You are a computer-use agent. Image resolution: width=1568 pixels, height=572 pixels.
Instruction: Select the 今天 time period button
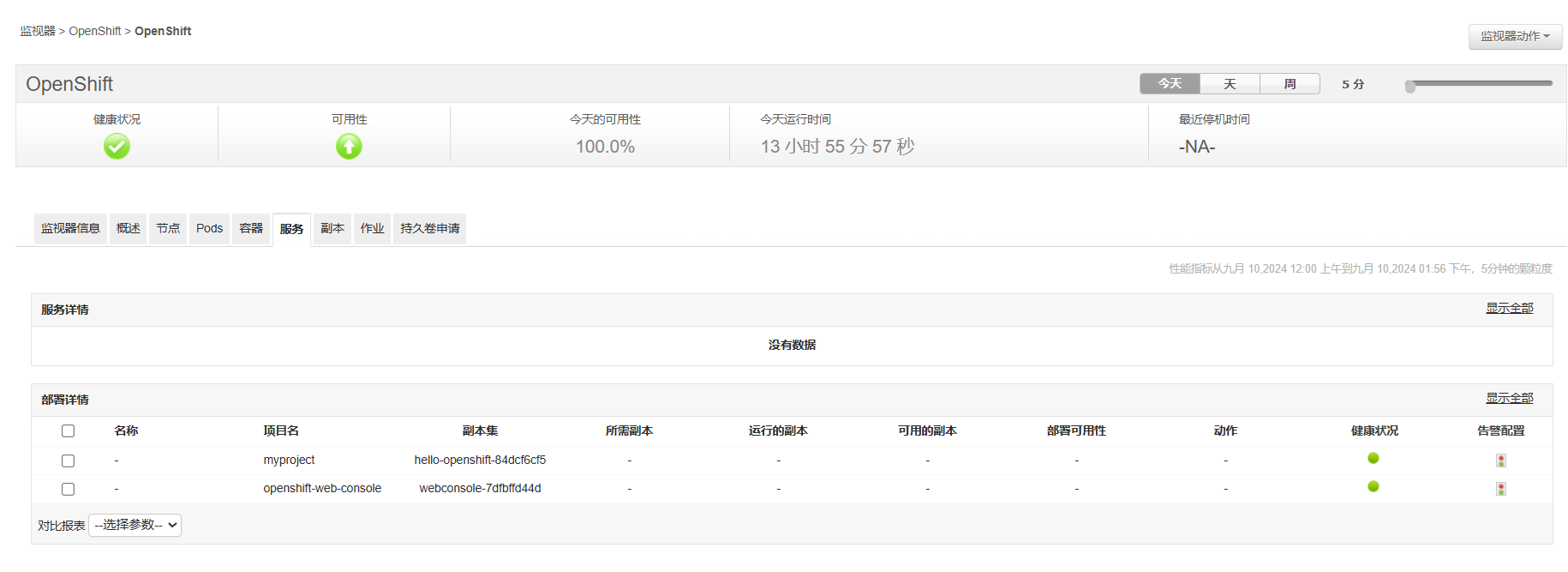coord(1170,83)
